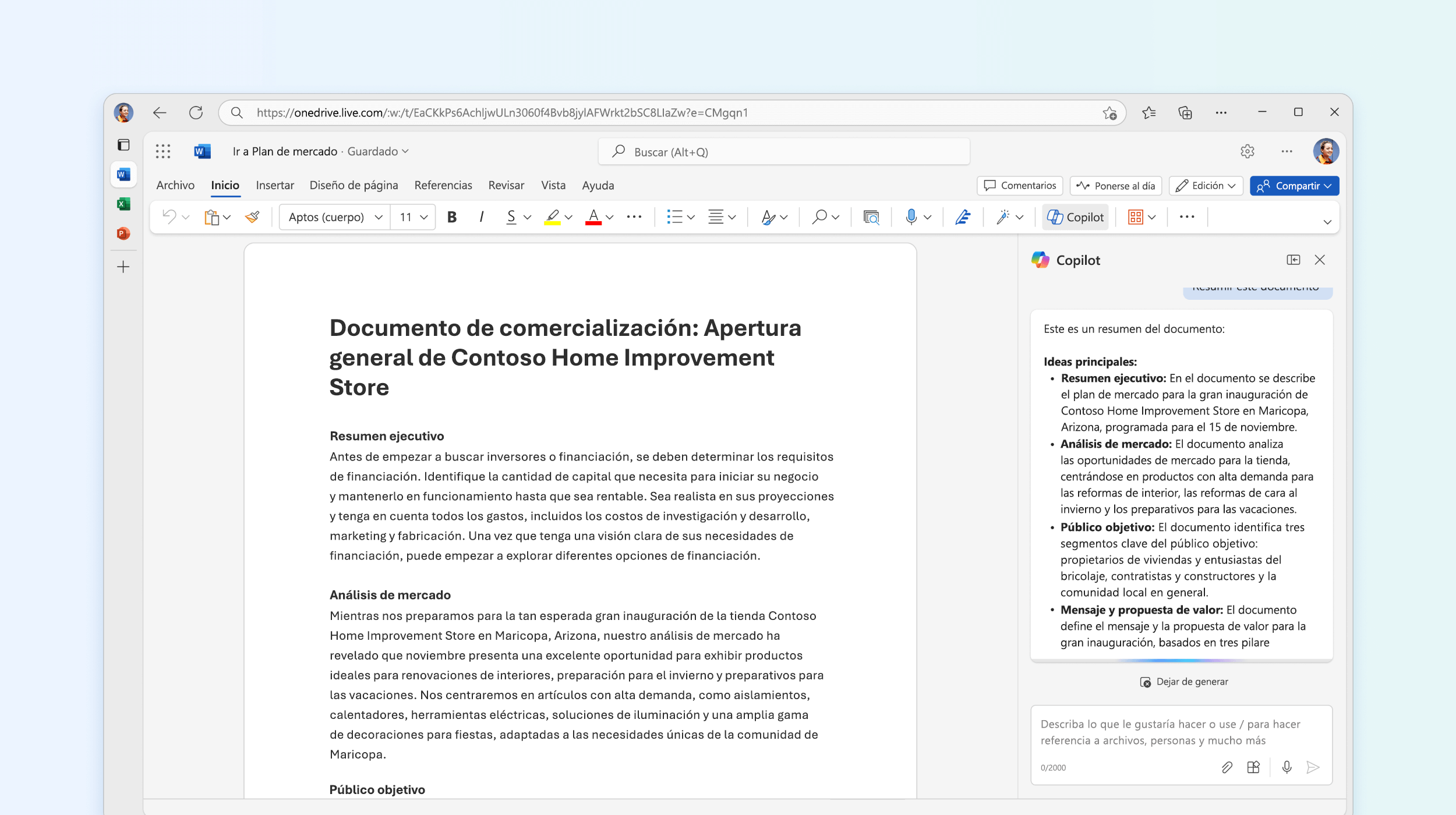1456x815 pixels.
Task: Click the red grid add-ins icon
Action: (x=1136, y=217)
